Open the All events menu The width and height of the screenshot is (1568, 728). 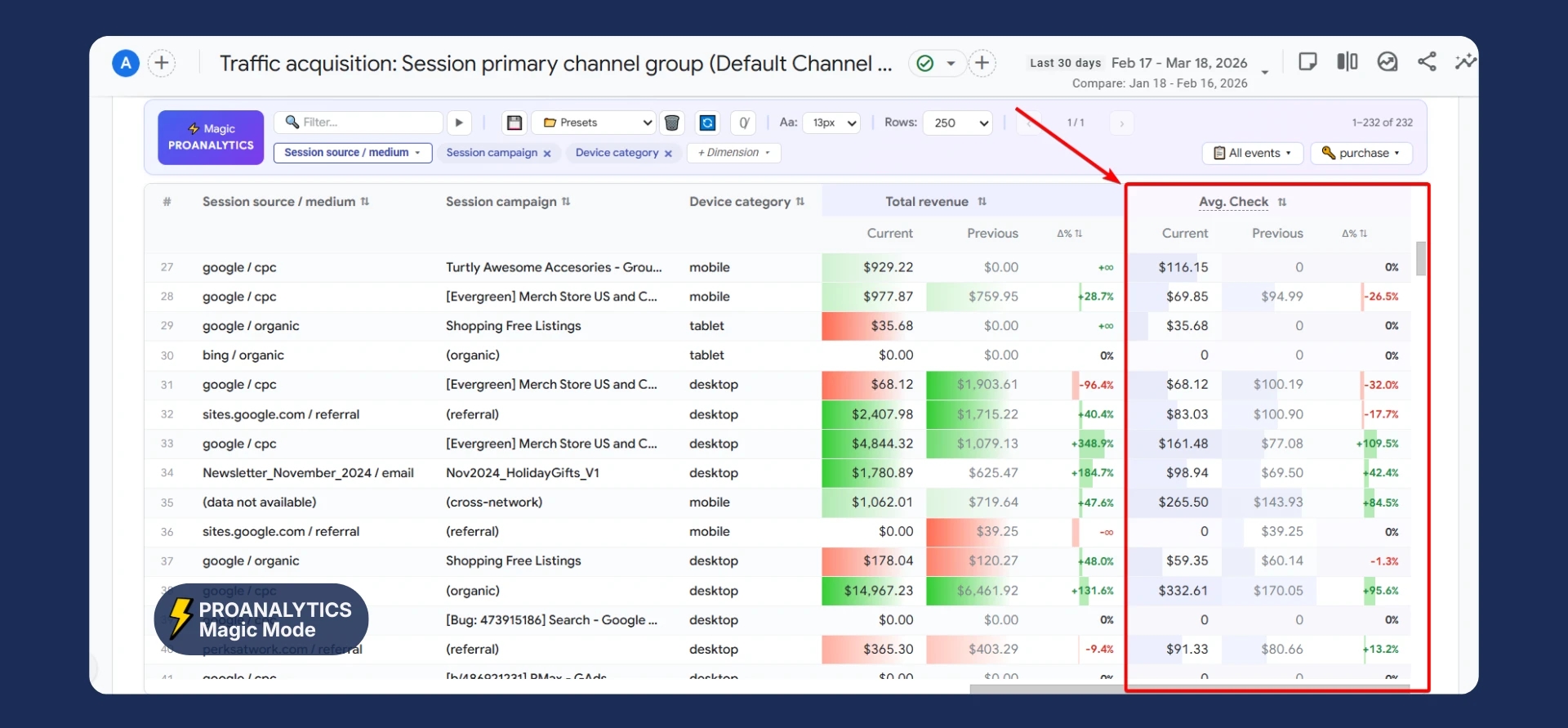[x=1252, y=153]
